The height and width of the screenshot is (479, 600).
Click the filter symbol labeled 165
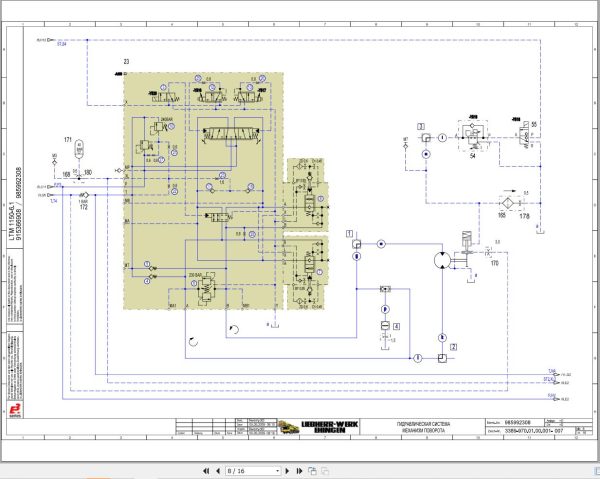click(x=507, y=203)
